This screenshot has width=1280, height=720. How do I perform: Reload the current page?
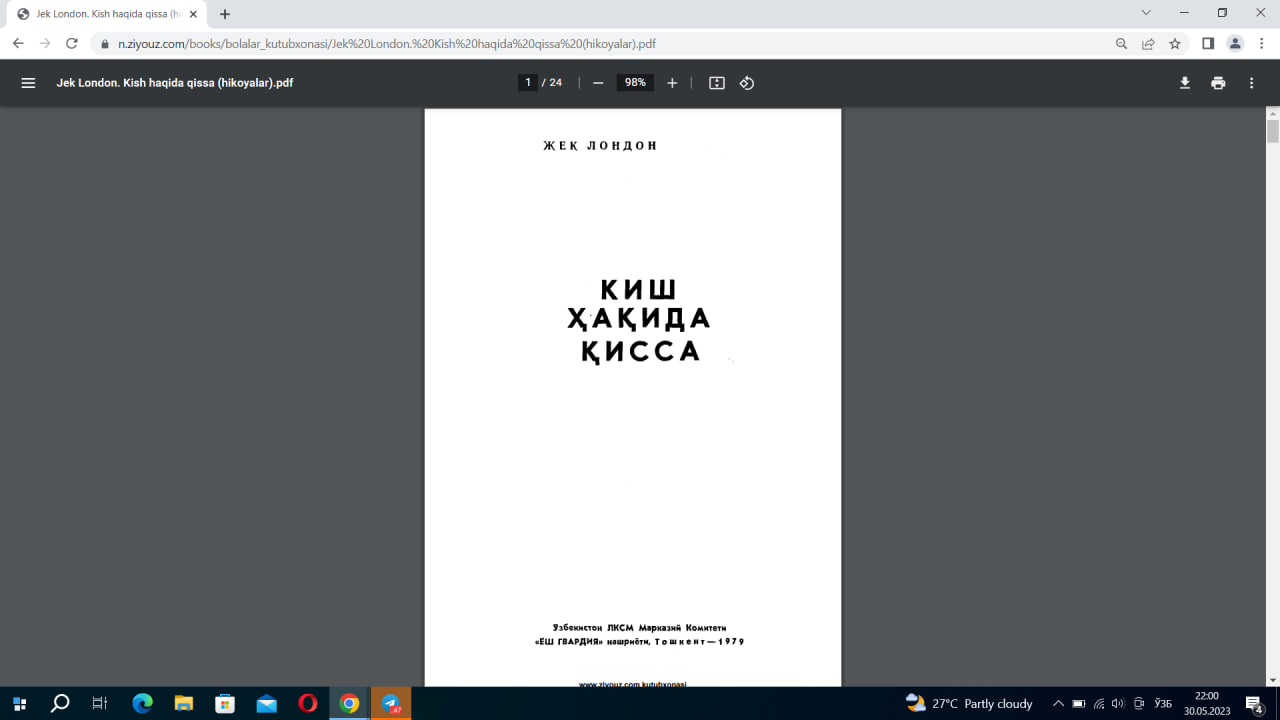coord(71,44)
